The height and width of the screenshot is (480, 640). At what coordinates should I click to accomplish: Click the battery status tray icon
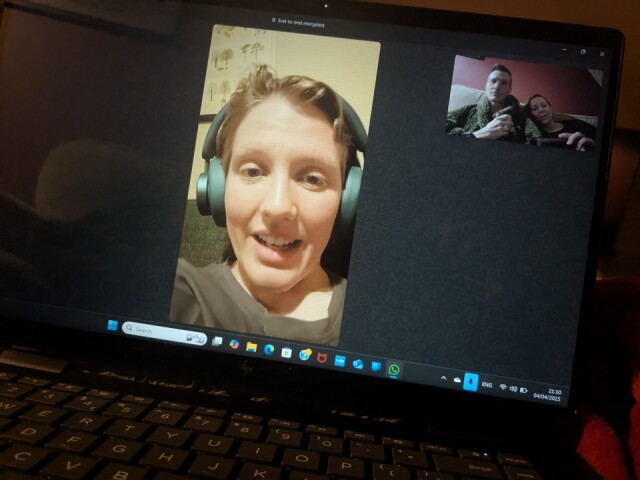click(x=523, y=390)
